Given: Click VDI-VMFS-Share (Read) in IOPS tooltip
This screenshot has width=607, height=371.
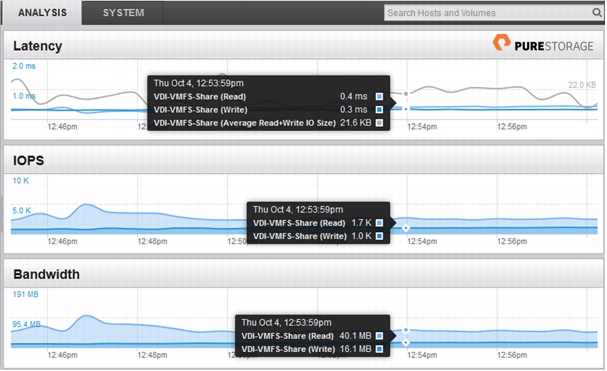Looking at the screenshot, I should [299, 223].
